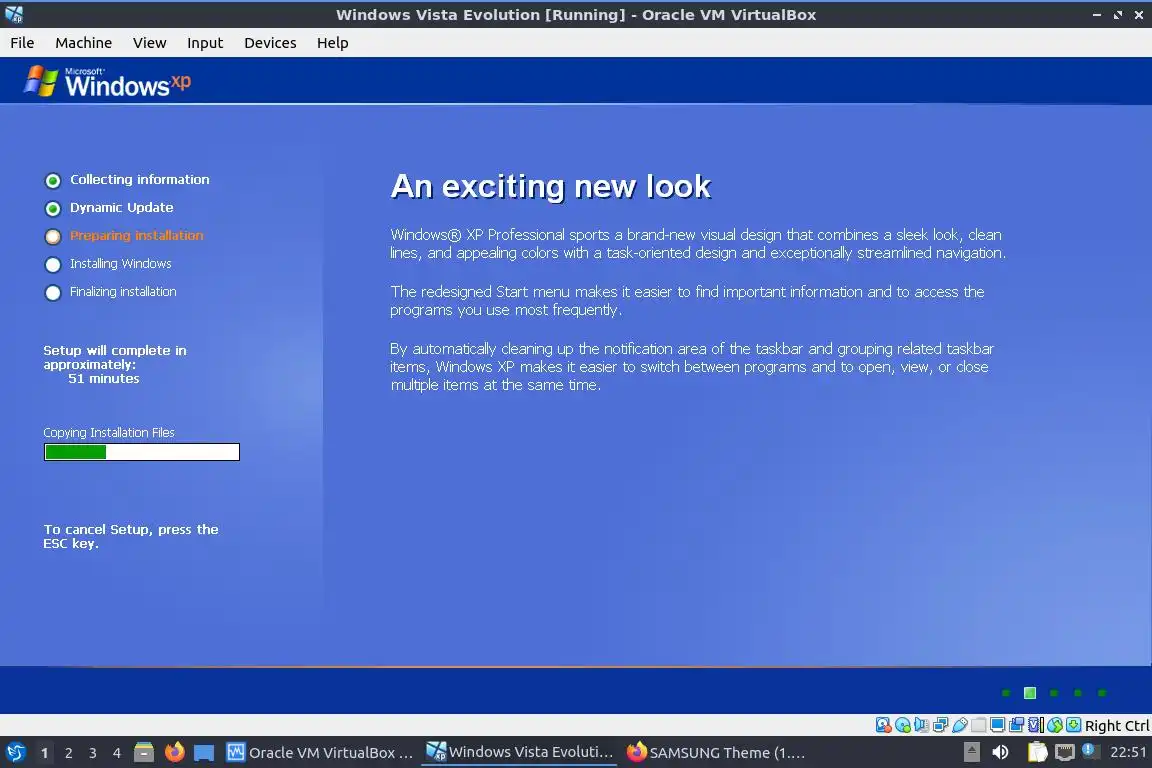Click the Dynamic Update step bullet
The image size is (1152, 768).
tap(53, 209)
